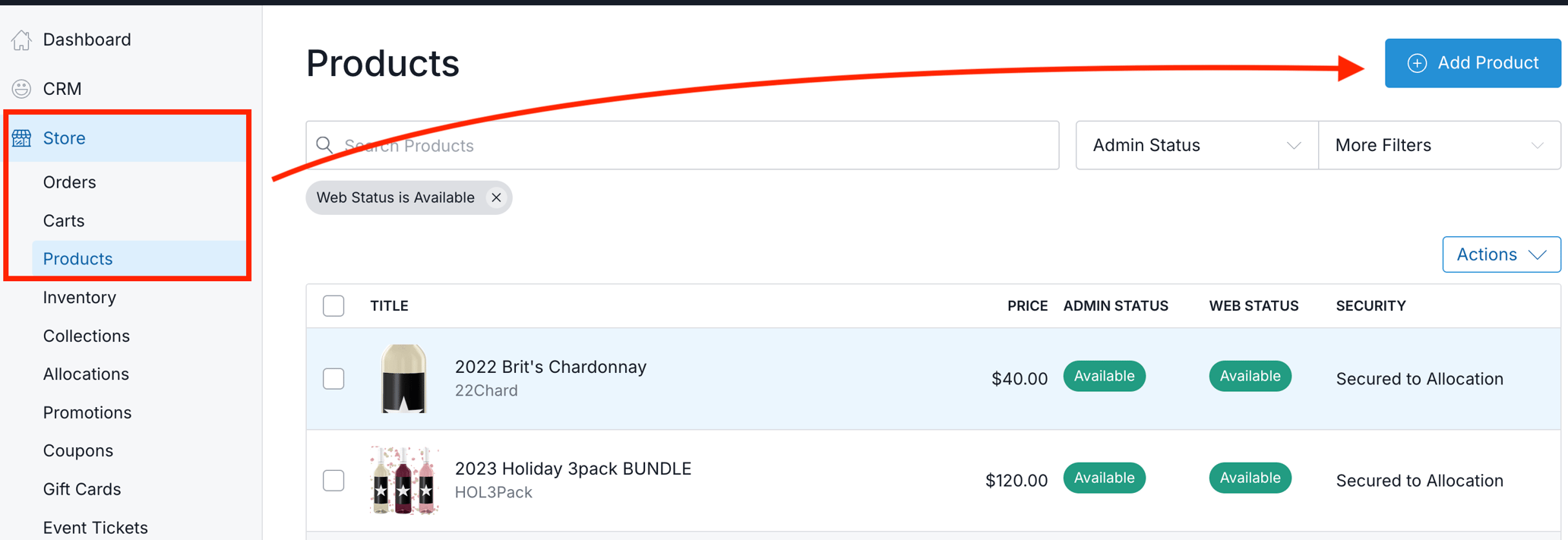Check the 2022 Brit's Chardonnay row checkbox
Viewport: 1568px width, 540px height.
pos(334,378)
